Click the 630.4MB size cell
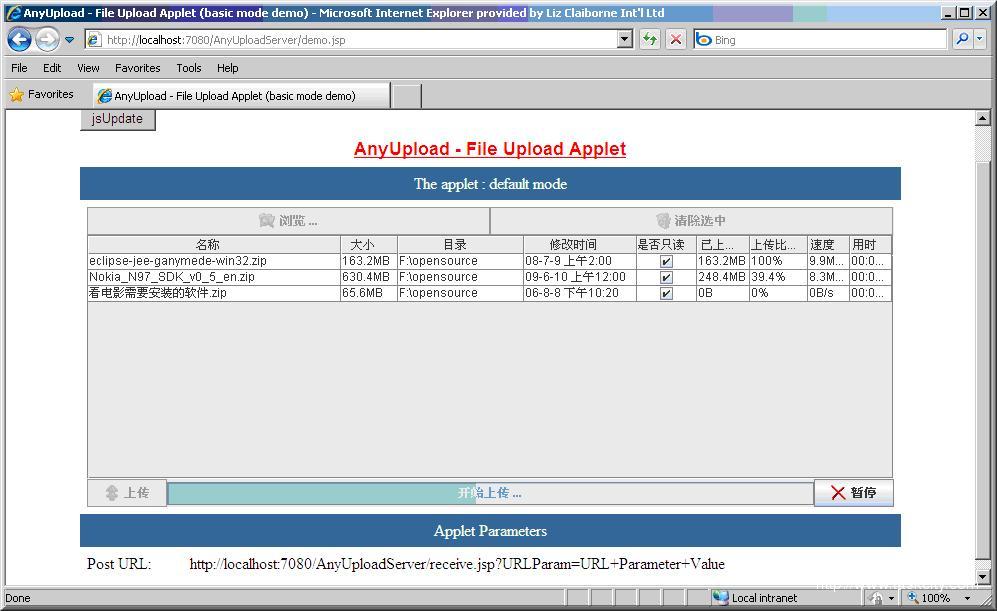The width and height of the screenshot is (997, 611). [369, 277]
